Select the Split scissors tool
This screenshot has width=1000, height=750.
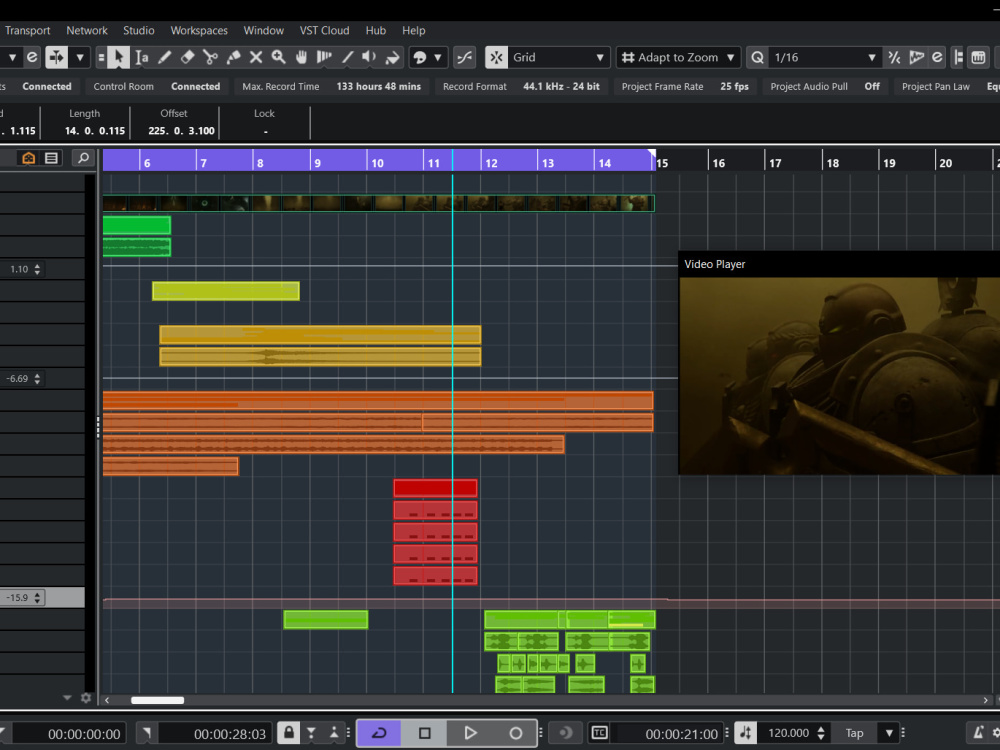tap(210, 57)
